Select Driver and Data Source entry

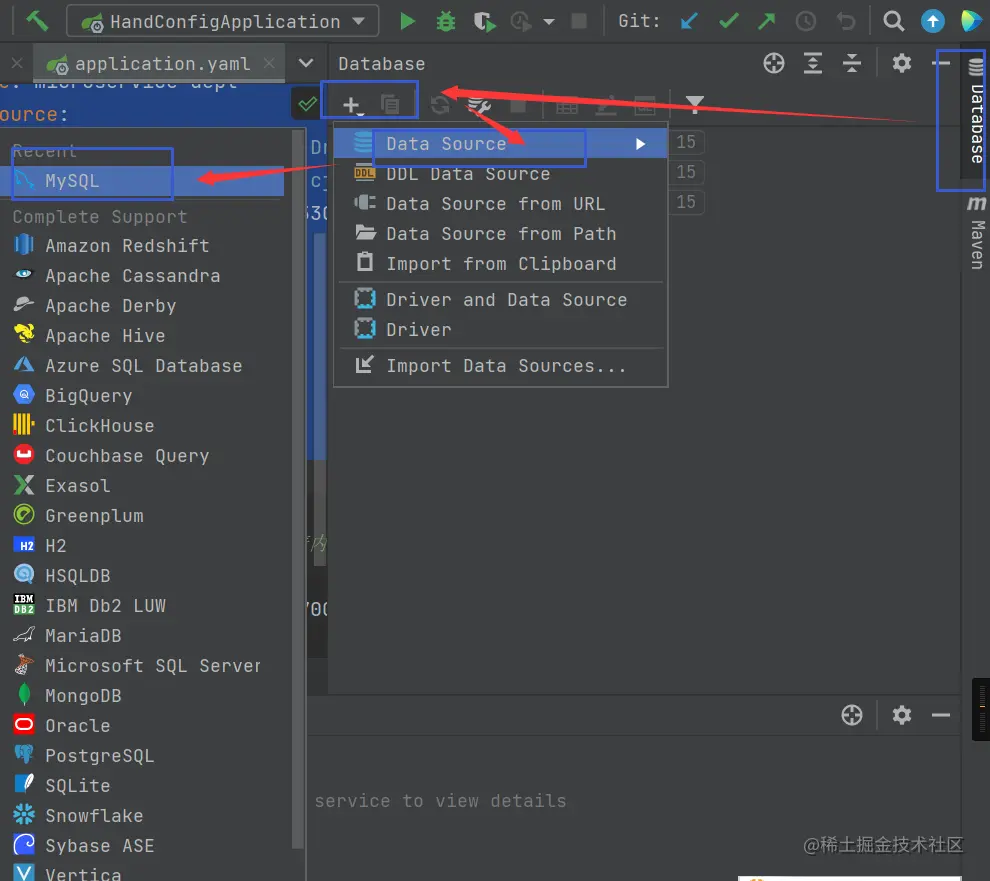click(500, 299)
